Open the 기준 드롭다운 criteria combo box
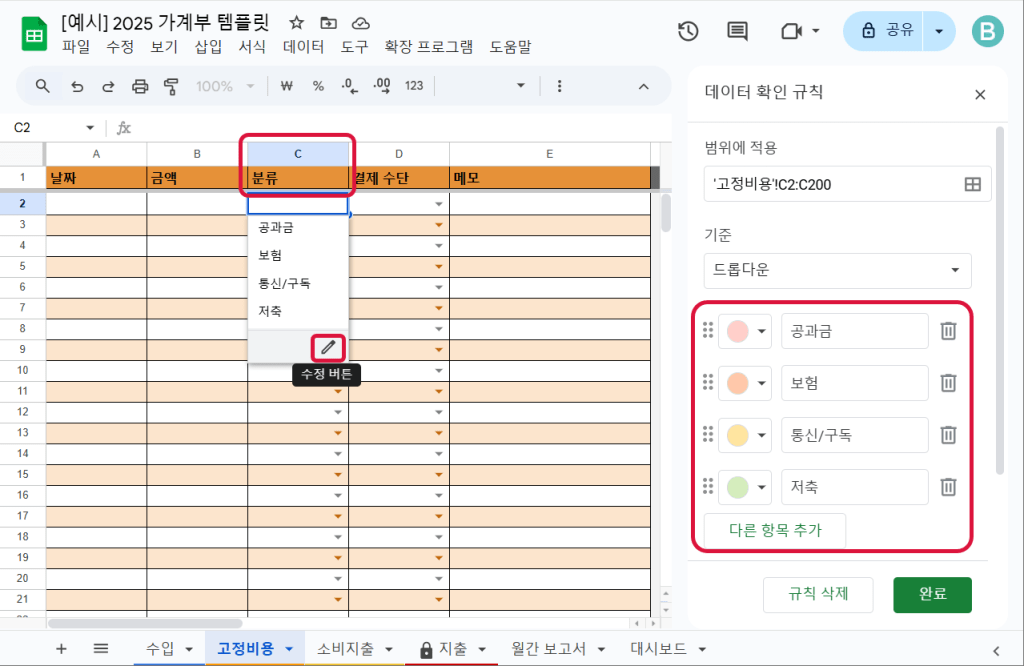The height and width of the screenshot is (666, 1024). pyautogui.click(x=836, y=270)
